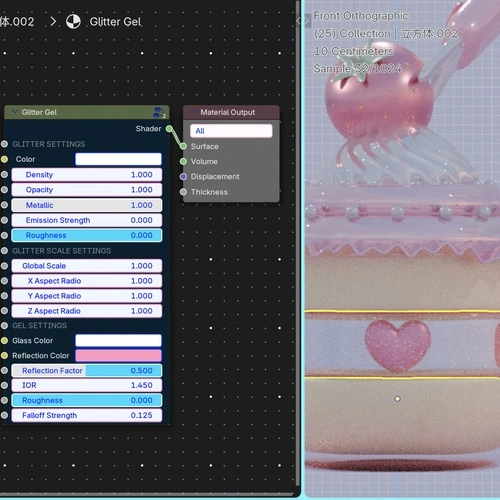Click the GLITTER SCALE SETTINGS section label
500x500 pixels.
[x=62, y=251]
